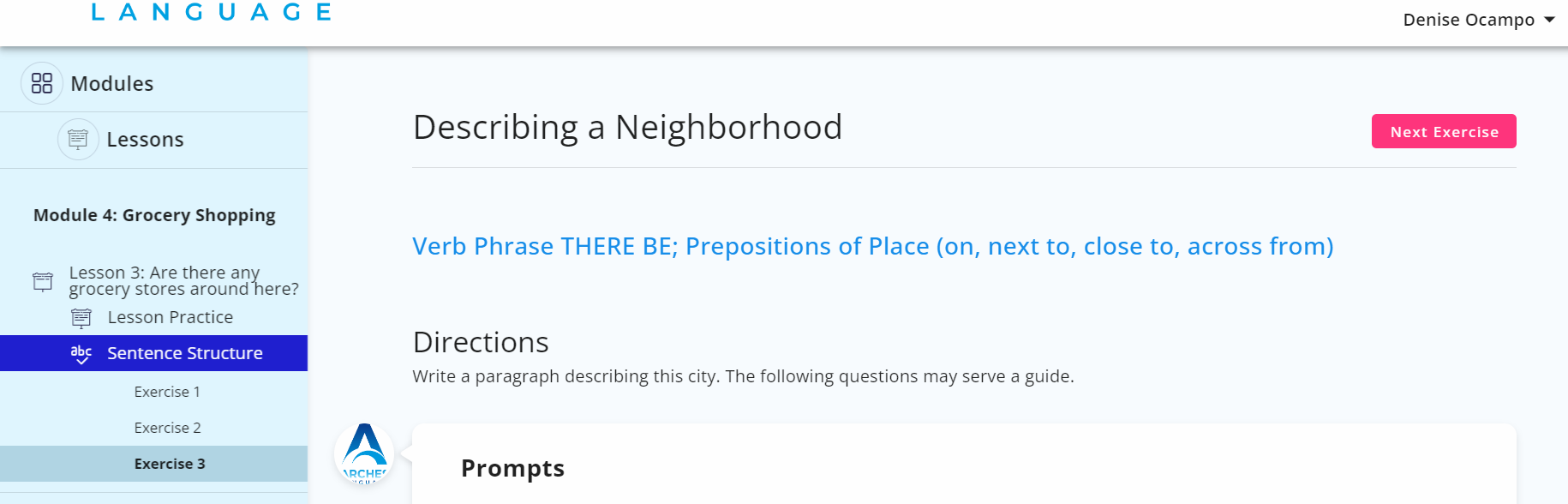Image resolution: width=1568 pixels, height=504 pixels.
Task: Click the Lesson Practice board icon
Action: point(81,318)
